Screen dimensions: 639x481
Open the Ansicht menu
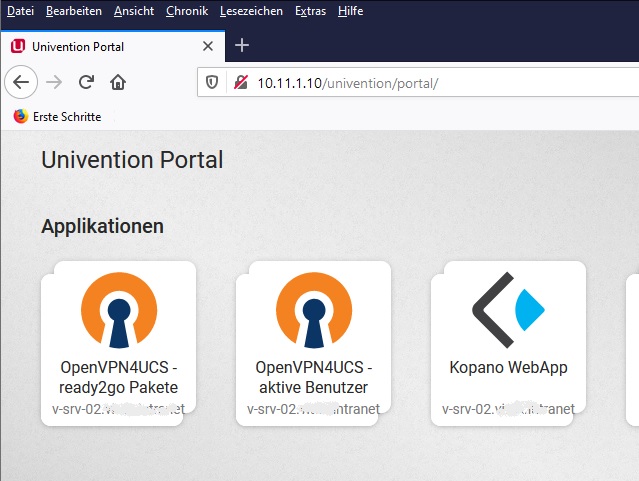point(134,11)
